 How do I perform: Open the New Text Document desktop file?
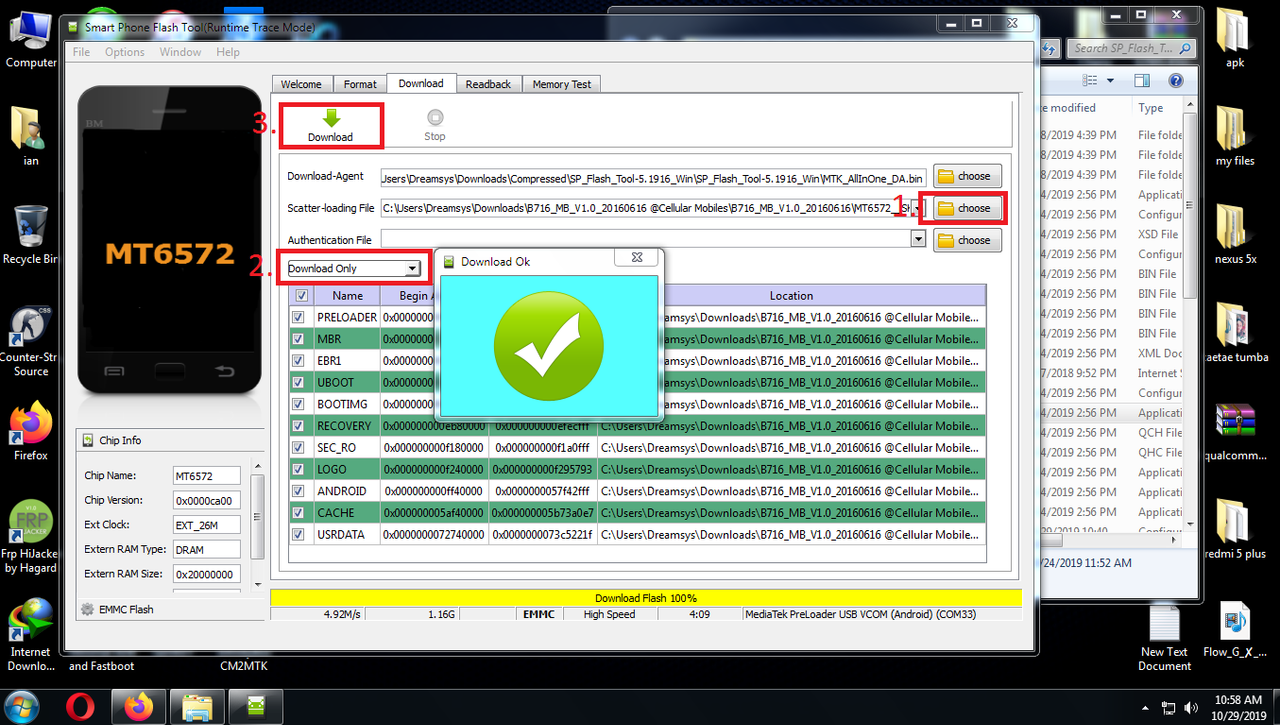[x=1165, y=637]
